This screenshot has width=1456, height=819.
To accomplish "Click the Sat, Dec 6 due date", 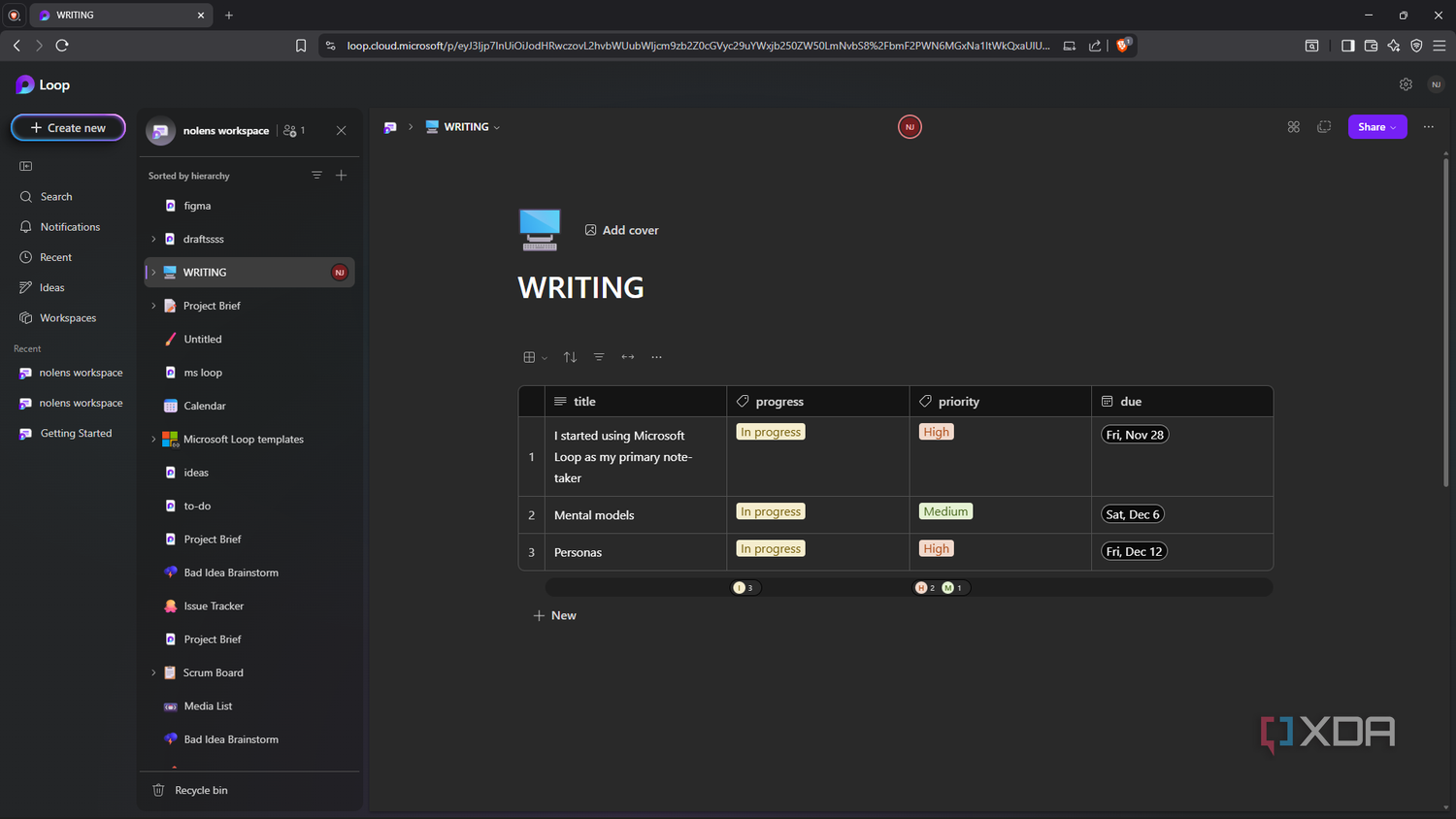I will pyautogui.click(x=1133, y=514).
